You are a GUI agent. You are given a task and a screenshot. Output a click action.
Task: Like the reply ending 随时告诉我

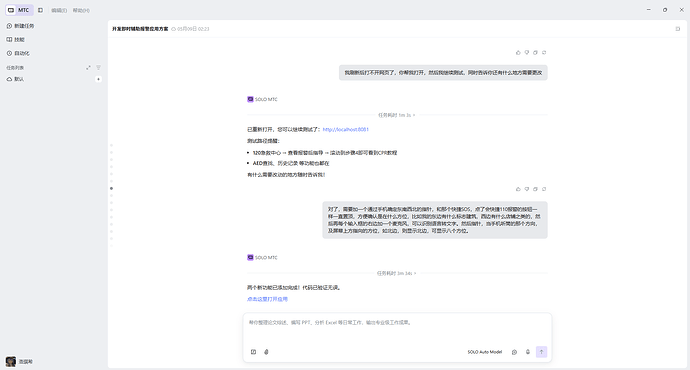coord(518,189)
